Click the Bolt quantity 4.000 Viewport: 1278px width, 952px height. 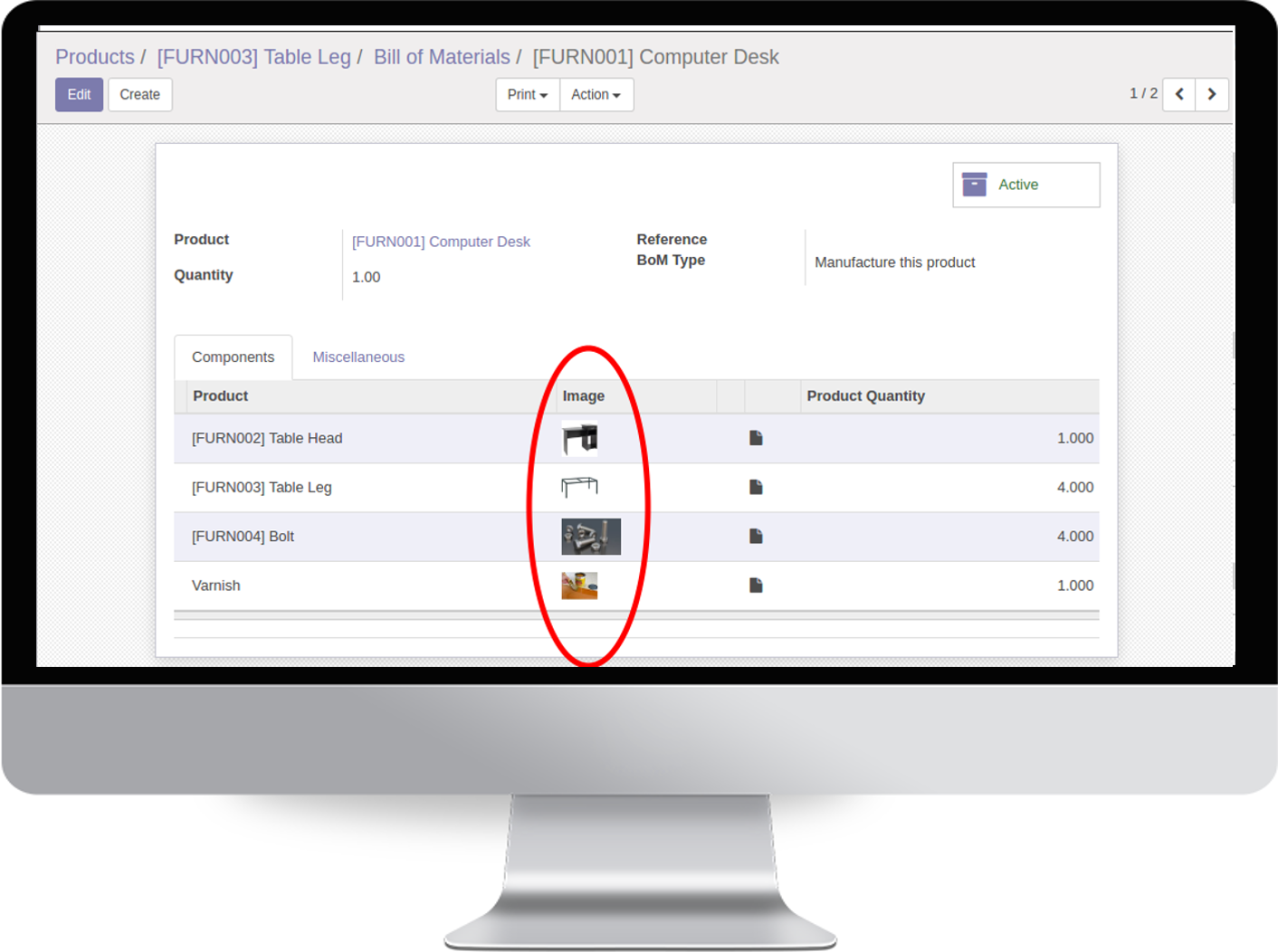coord(1075,537)
